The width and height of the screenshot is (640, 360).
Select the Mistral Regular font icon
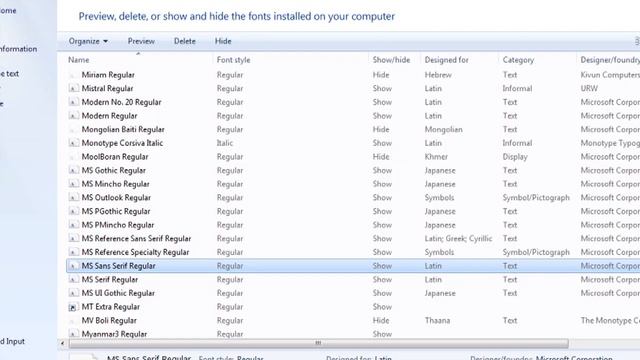(x=73, y=89)
